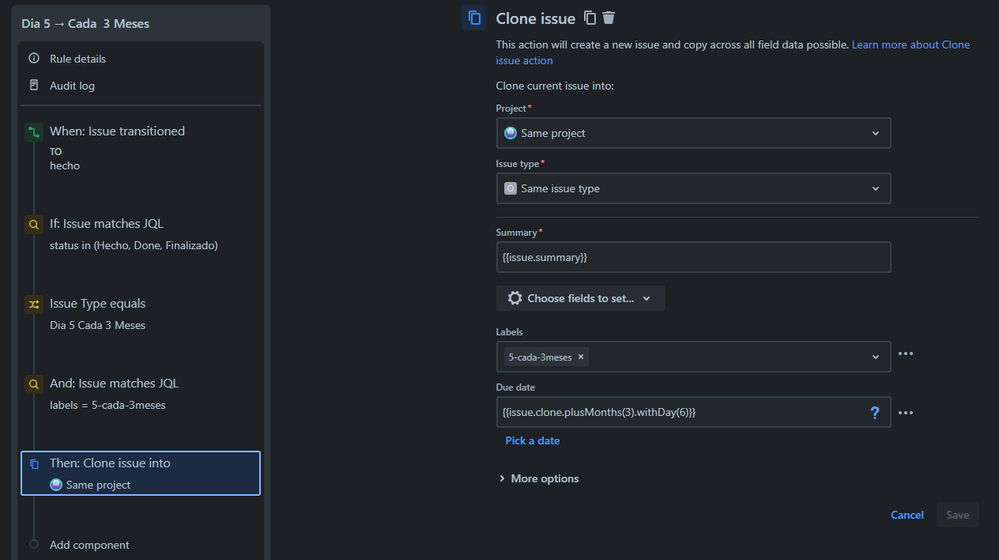
Task: Click the Summary input field
Action: (693, 257)
